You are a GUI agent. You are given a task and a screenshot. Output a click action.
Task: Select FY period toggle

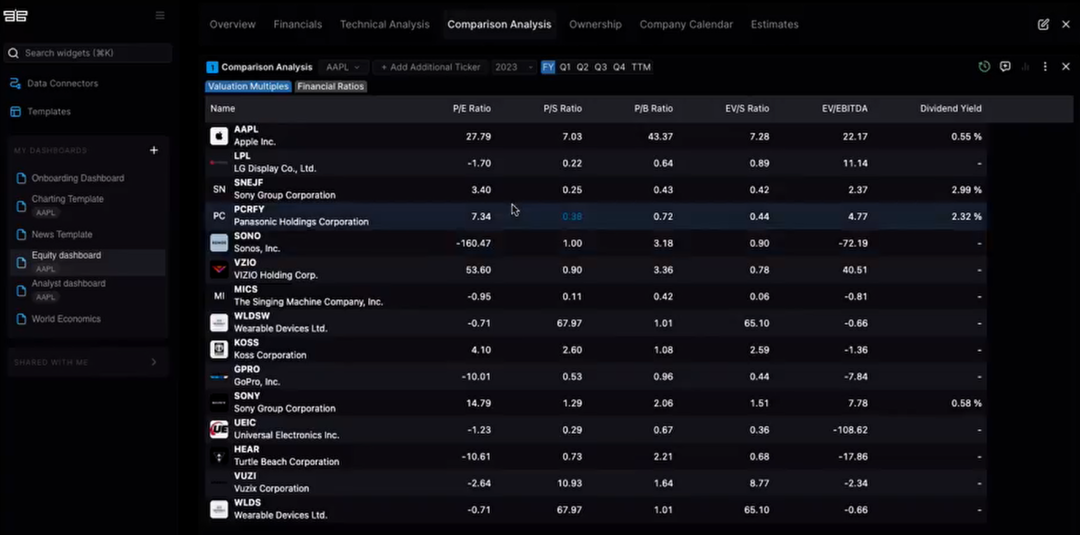tap(548, 67)
